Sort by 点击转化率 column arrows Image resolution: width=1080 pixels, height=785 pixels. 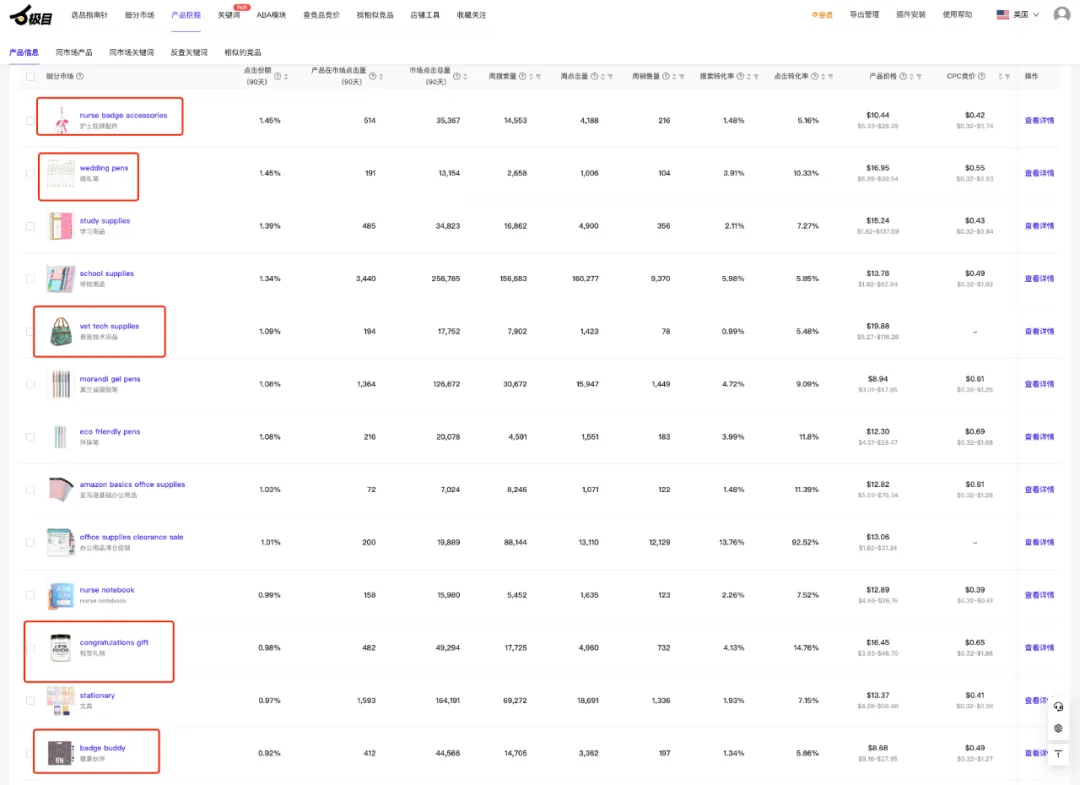click(823, 76)
